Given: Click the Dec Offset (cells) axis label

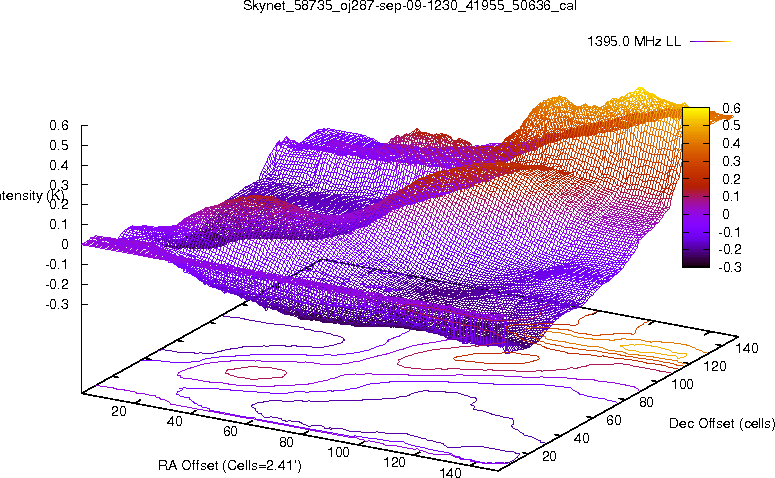Looking at the screenshot, I should tap(722, 423).
